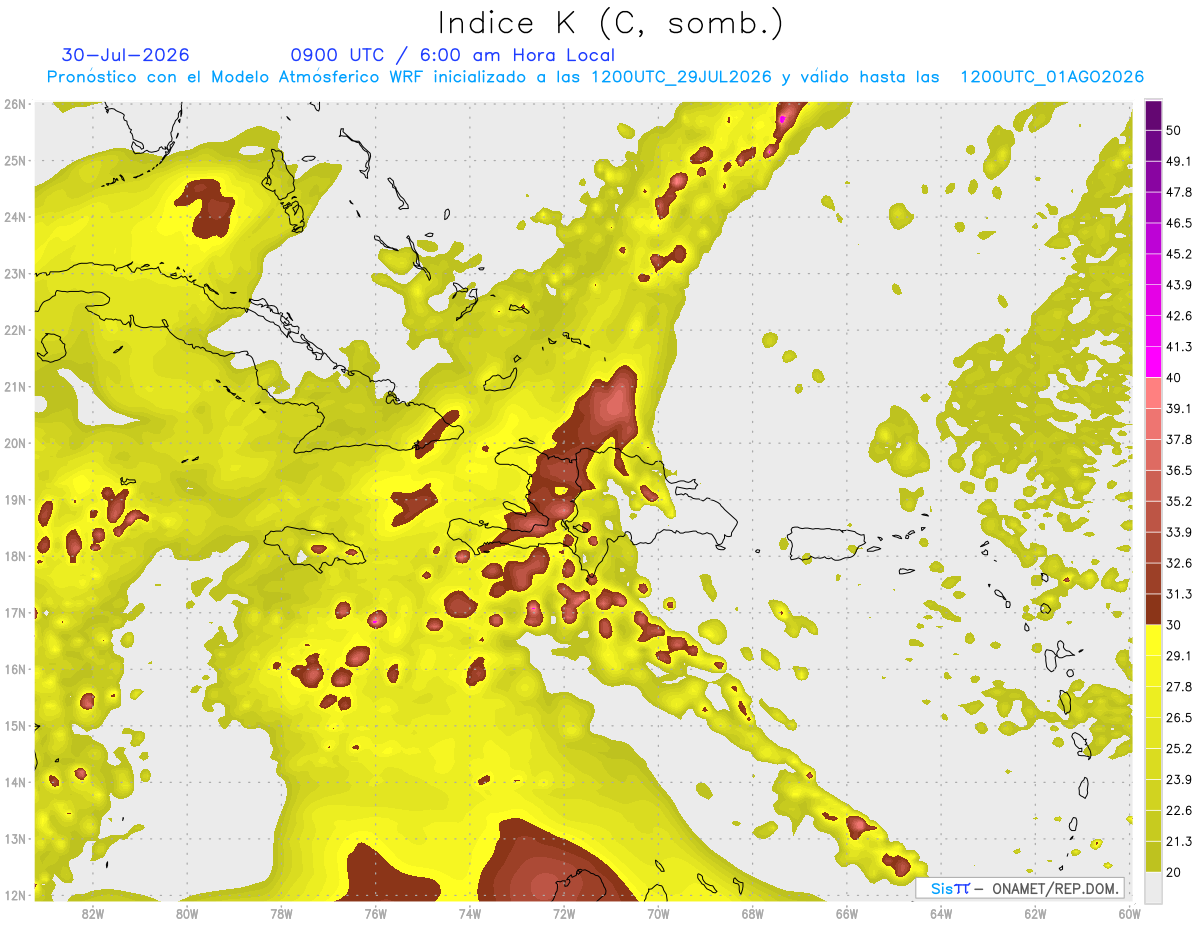Click the 70W longitude label
This screenshot has height=927, width=1200.
tap(658, 914)
